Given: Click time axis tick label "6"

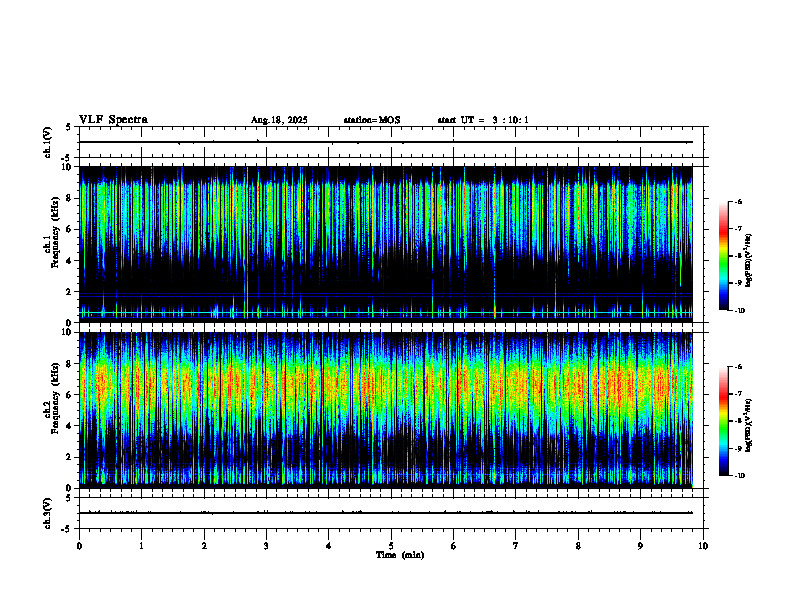Looking at the screenshot, I should [454, 546].
